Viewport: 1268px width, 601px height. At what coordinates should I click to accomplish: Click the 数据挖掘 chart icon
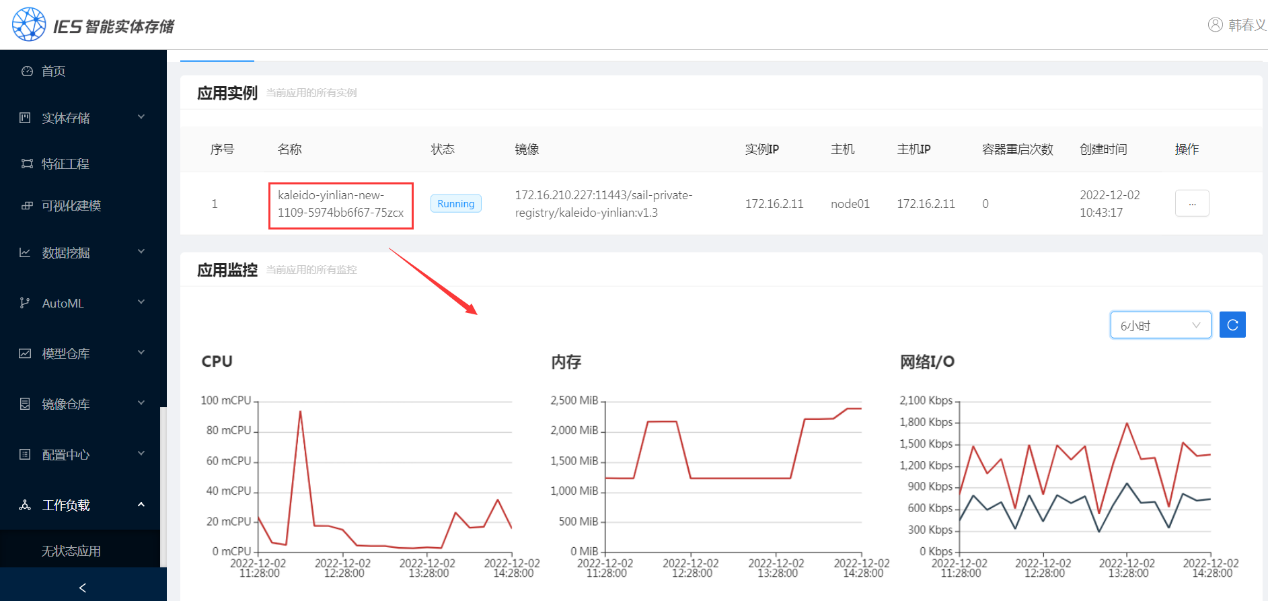(x=26, y=253)
